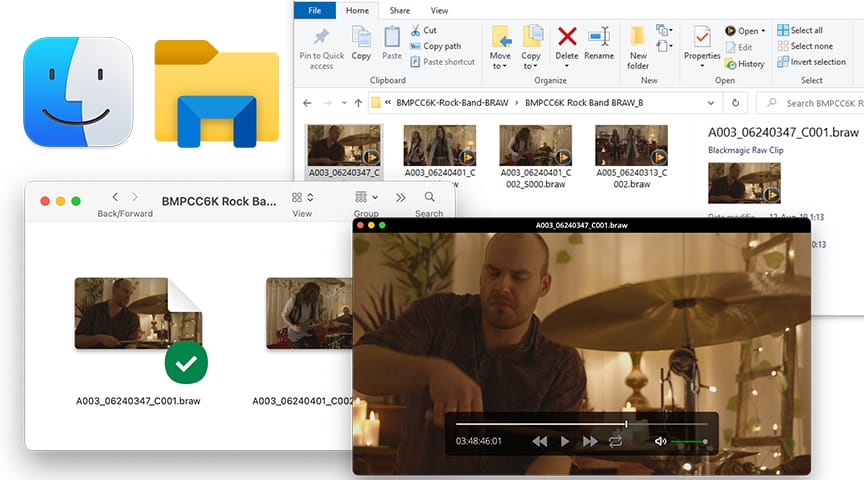Toggle the loop playback button
Image resolution: width=864 pixels, height=480 pixels.
coord(615,441)
